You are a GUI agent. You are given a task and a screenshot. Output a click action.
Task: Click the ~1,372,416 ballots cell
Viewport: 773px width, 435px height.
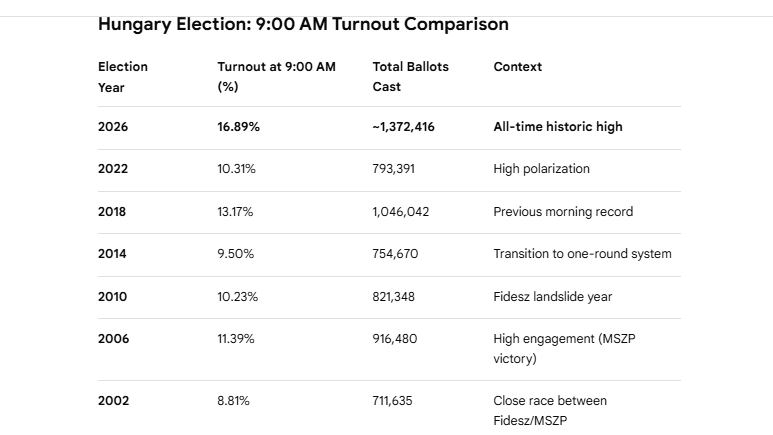pos(404,127)
